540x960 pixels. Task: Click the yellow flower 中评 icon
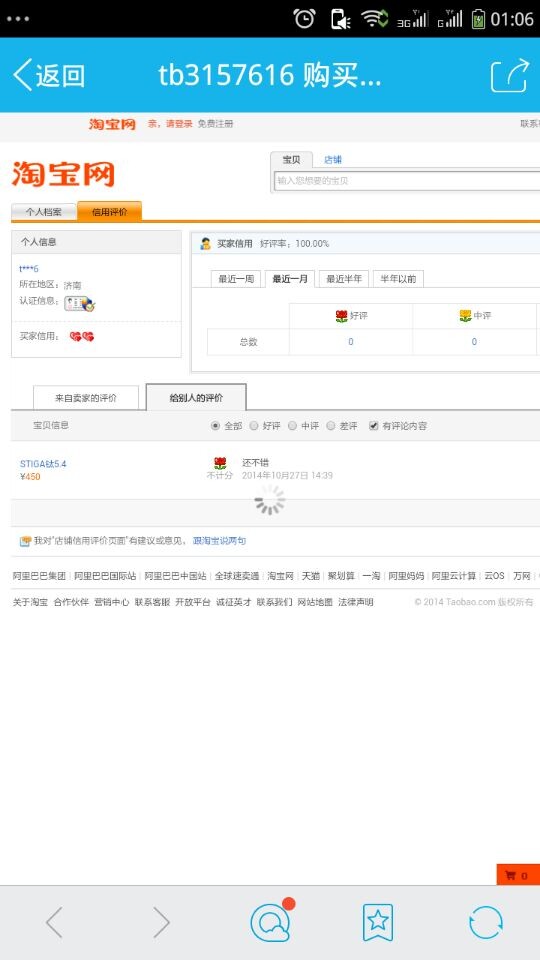(465, 316)
